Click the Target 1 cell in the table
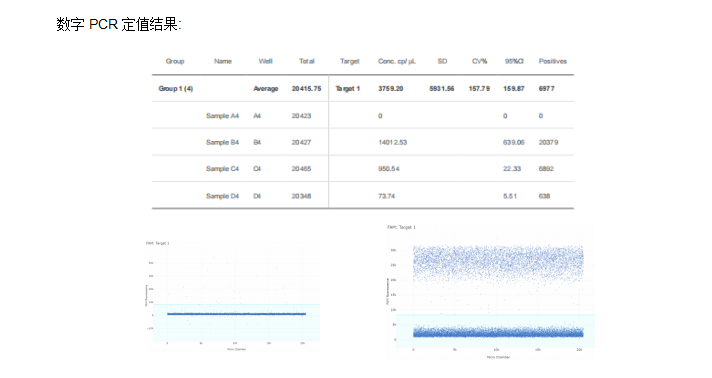The height and width of the screenshot is (378, 712). (348, 89)
